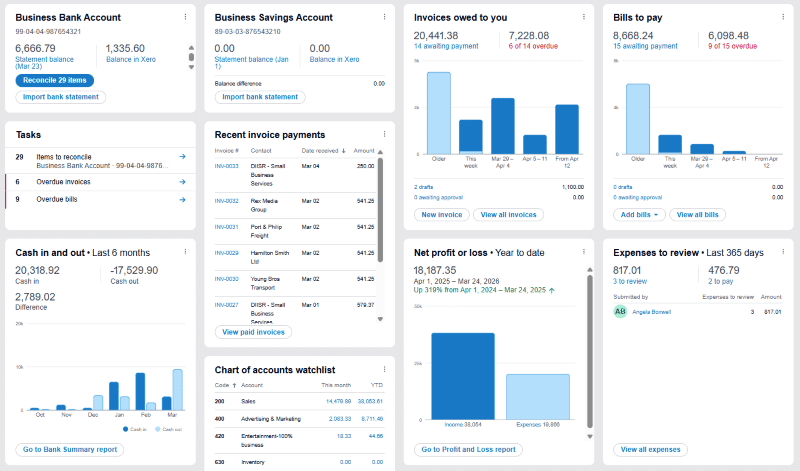Open Cash in and out options menu
800x471 pixels.
pyautogui.click(x=185, y=252)
